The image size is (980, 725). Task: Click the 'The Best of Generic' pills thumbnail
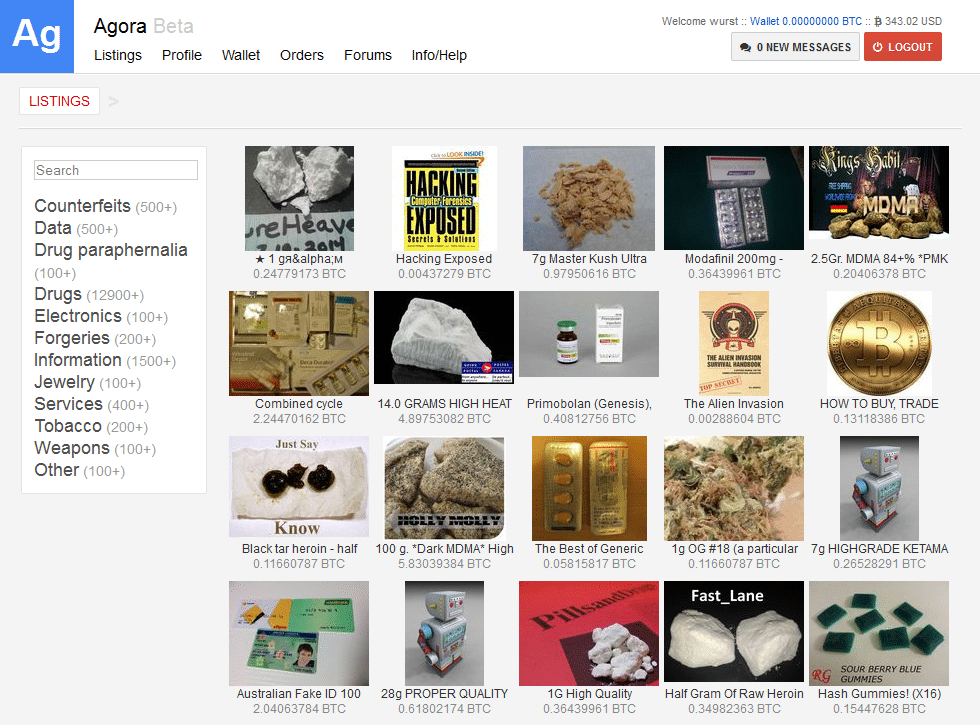[x=589, y=488]
